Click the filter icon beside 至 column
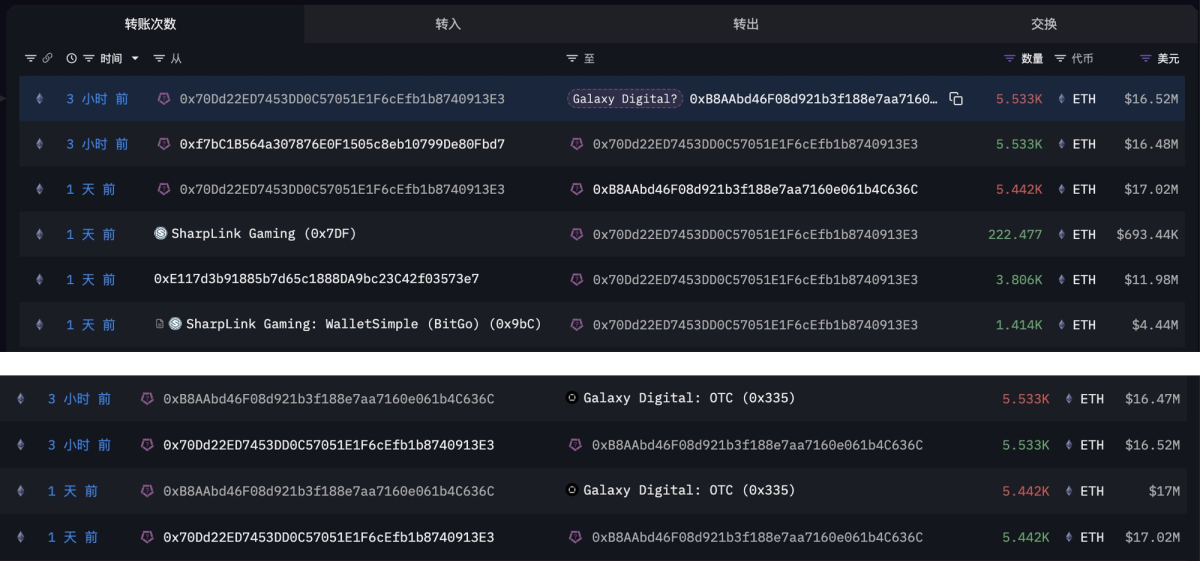The height and width of the screenshot is (561, 1200). coord(572,59)
